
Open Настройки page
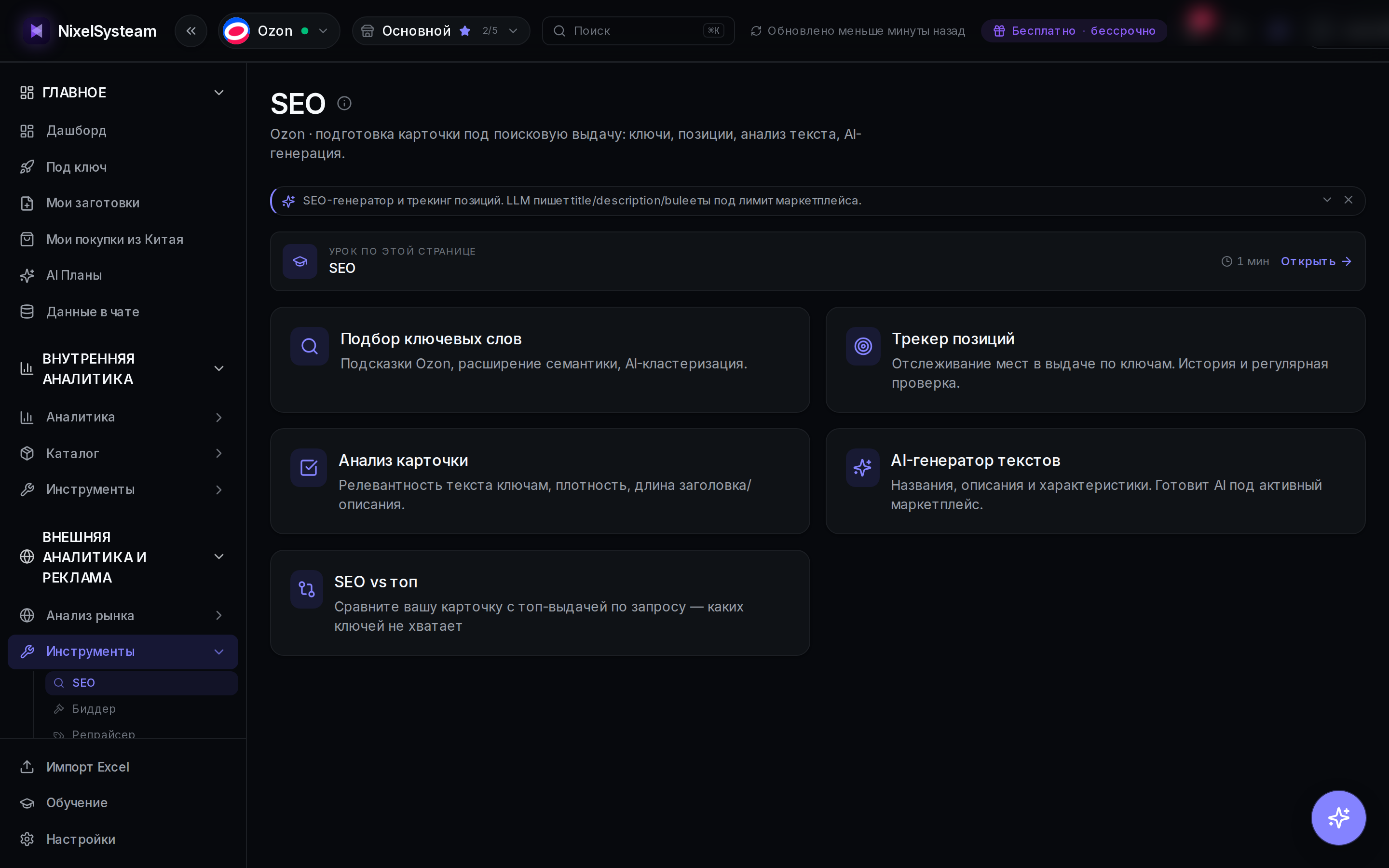click(123, 839)
